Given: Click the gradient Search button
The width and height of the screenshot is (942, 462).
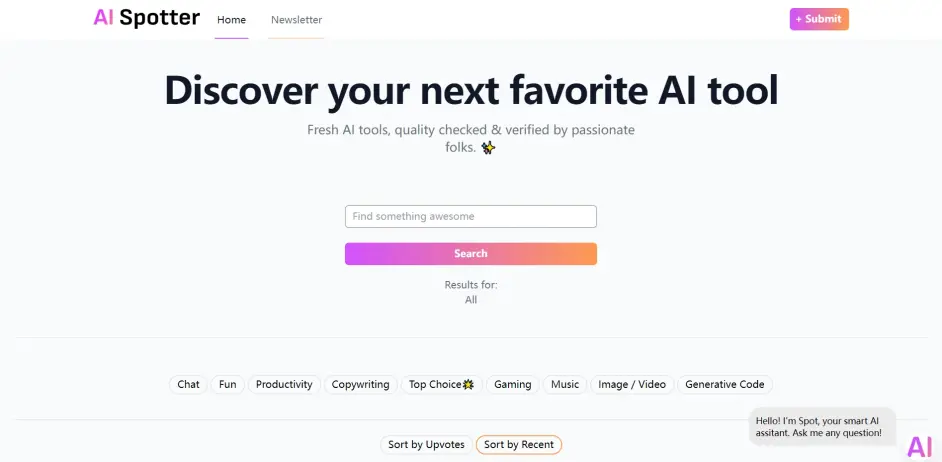Looking at the screenshot, I should (x=470, y=254).
